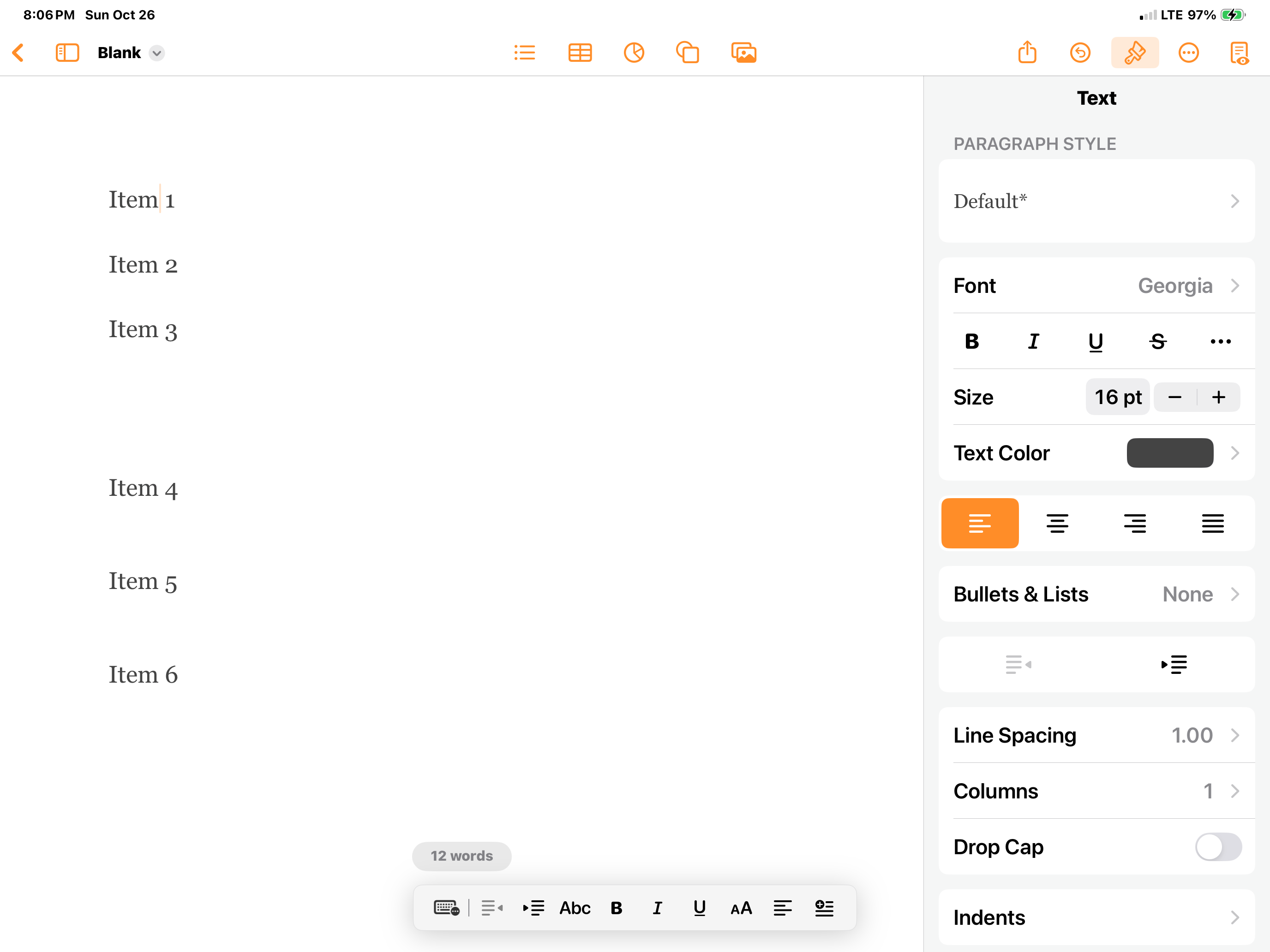Tap the 12 words count badge

coord(461,856)
